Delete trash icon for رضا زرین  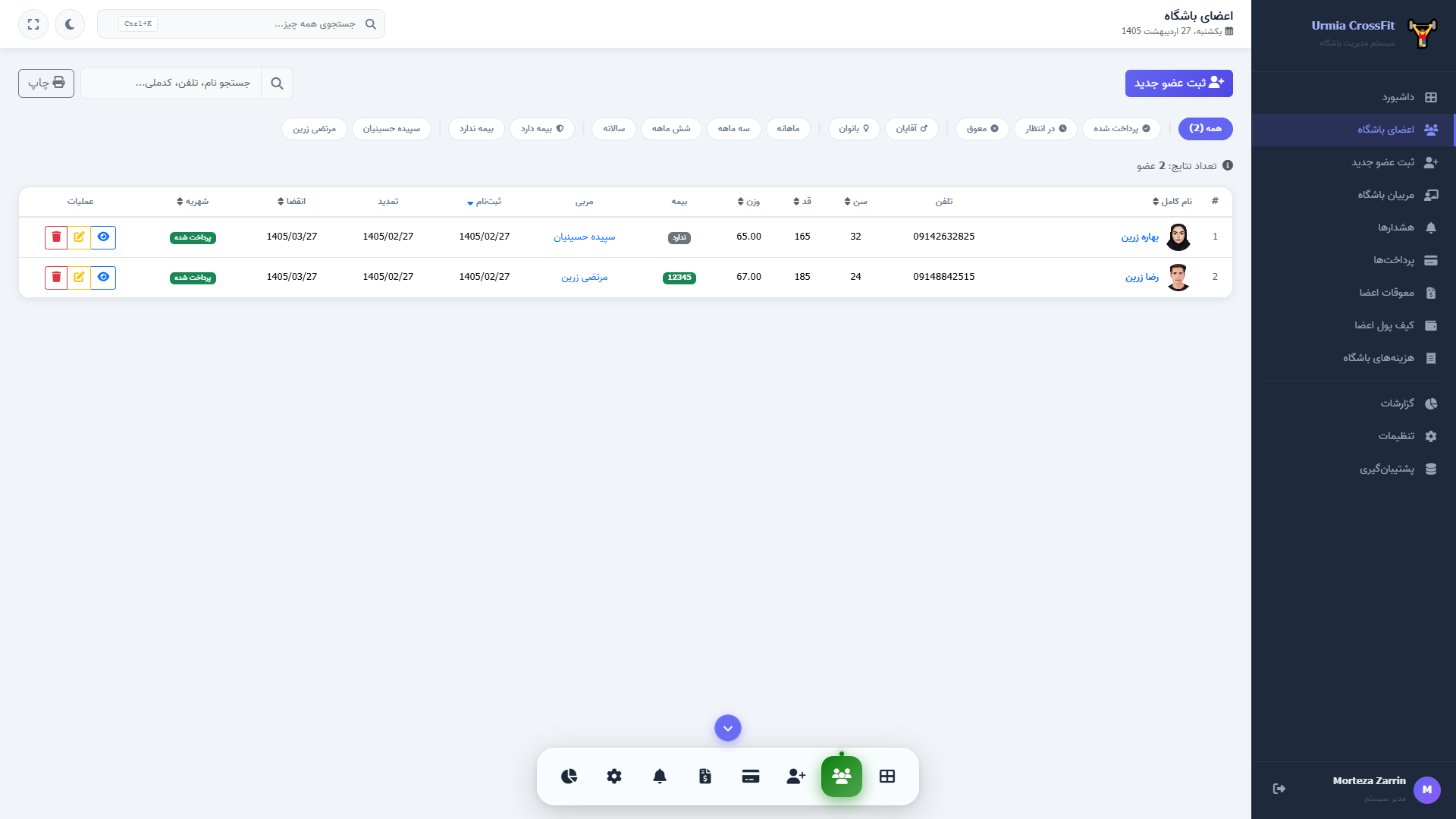[56, 278]
